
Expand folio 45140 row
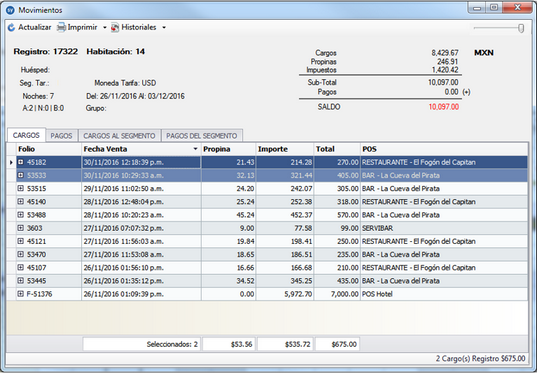pyautogui.click(x=21, y=201)
